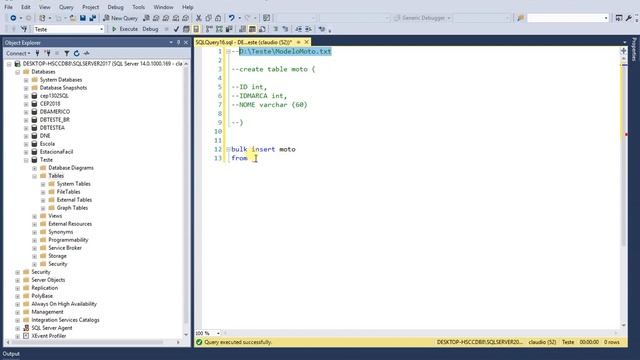The height and width of the screenshot is (360, 640).
Task: Click the Object Explorer filter icon
Action: (67, 53)
